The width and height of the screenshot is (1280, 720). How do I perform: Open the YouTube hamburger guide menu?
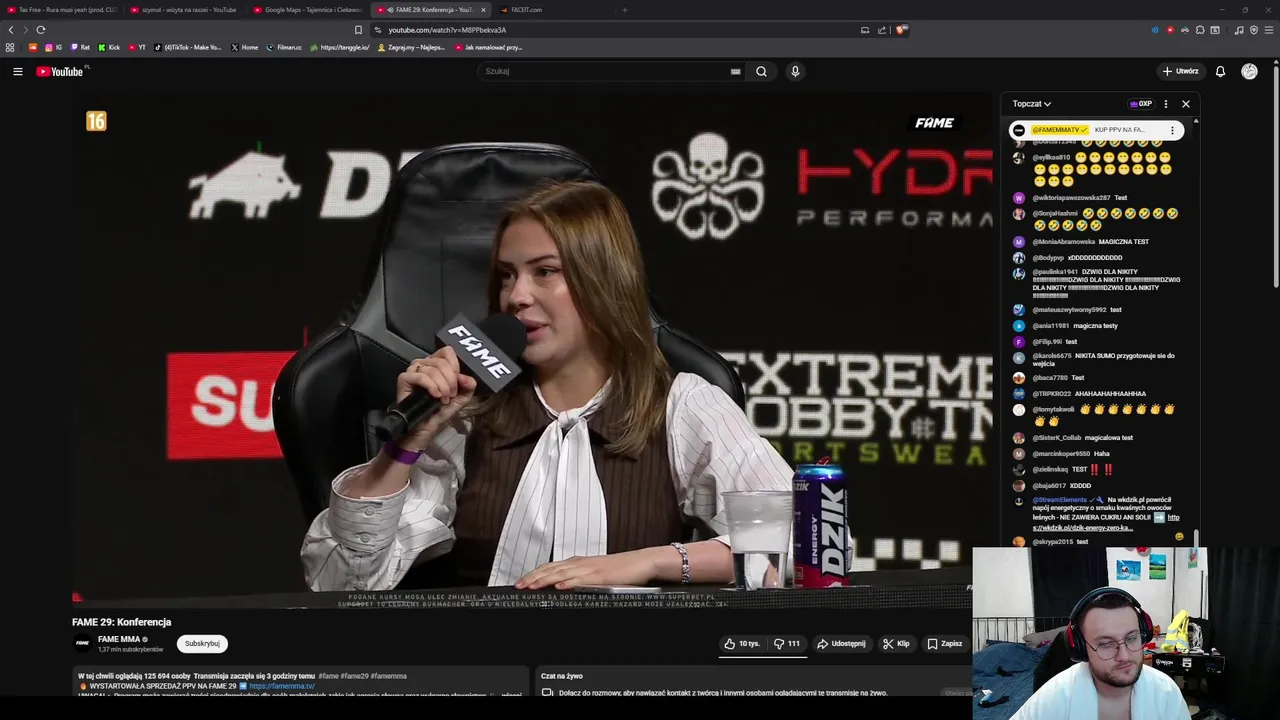[17, 71]
